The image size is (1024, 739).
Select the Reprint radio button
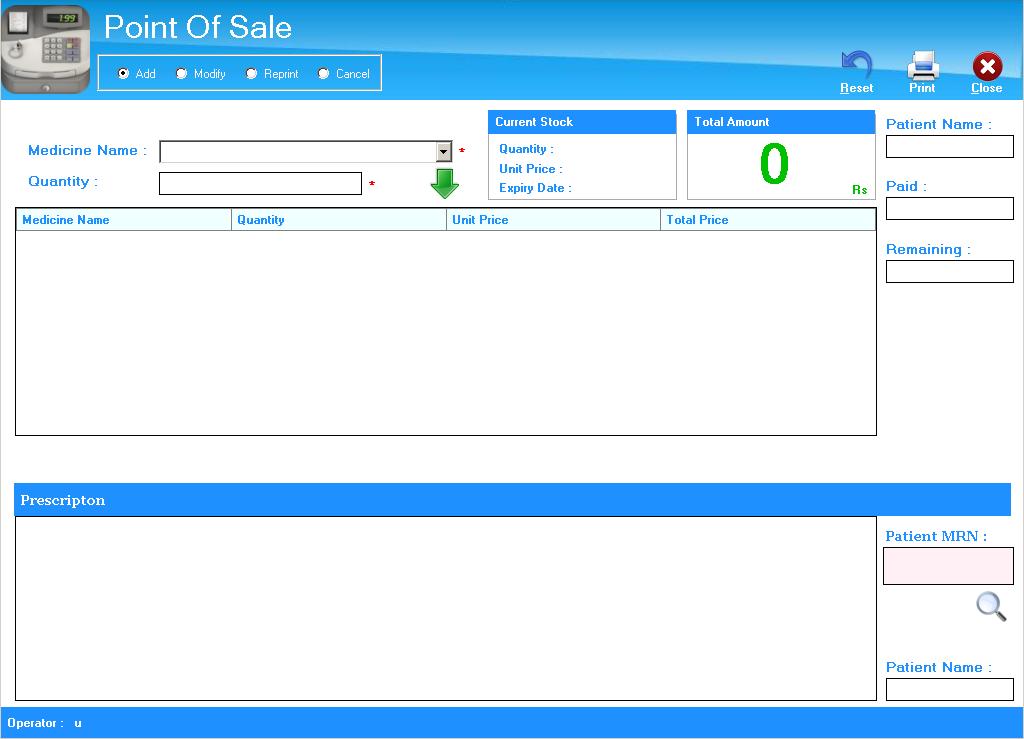[x=251, y=74]
